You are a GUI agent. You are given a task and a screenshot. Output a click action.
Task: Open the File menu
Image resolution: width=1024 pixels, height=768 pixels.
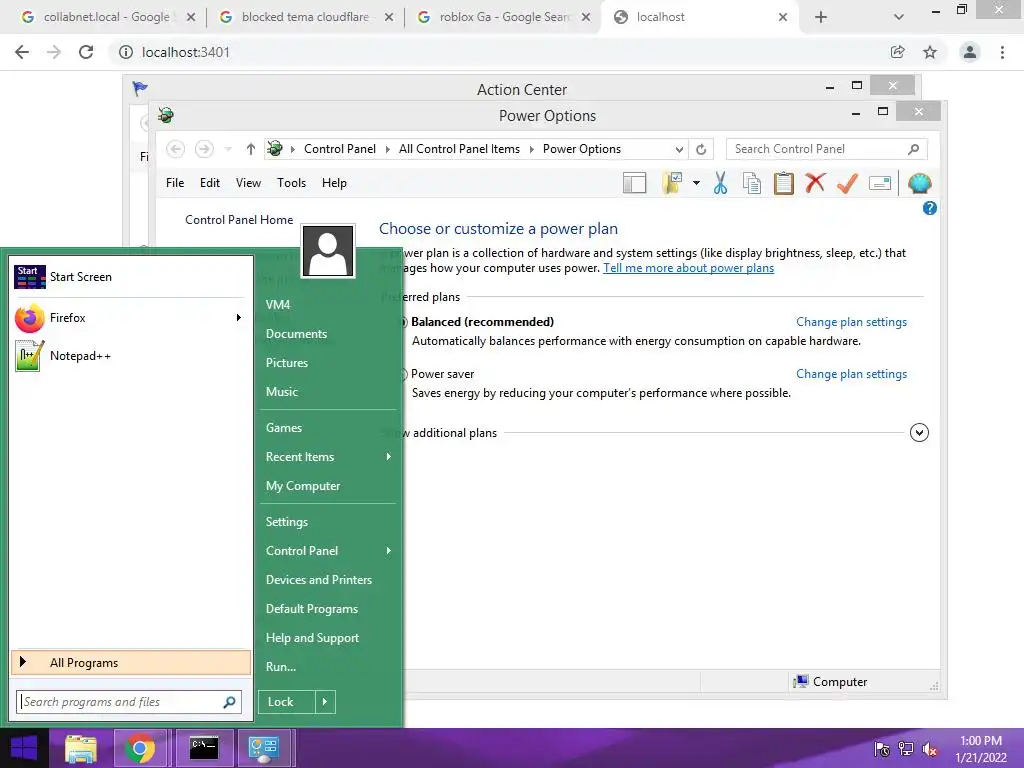click(175, 184)
